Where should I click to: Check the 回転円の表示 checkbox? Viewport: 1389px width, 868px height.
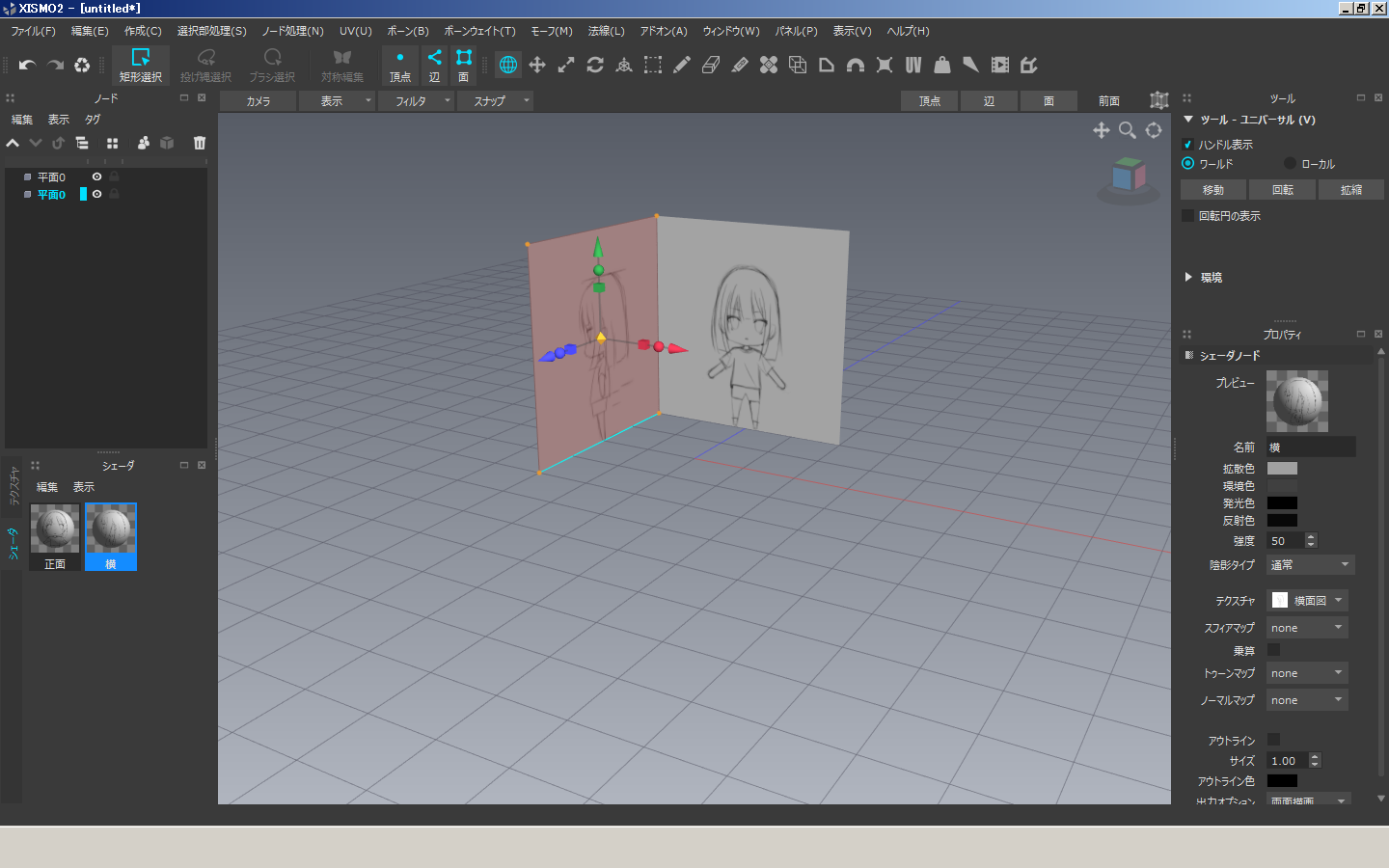point(1188,215)
